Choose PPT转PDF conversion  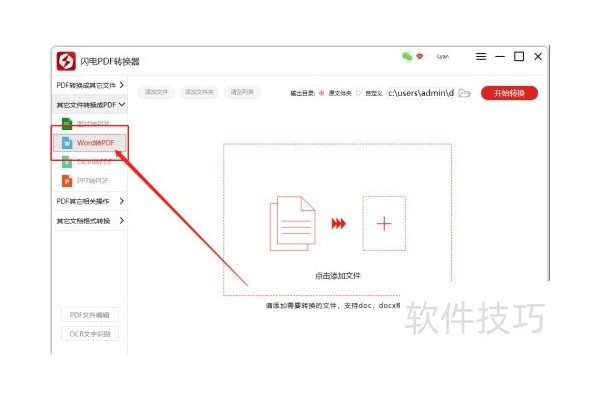90,181
